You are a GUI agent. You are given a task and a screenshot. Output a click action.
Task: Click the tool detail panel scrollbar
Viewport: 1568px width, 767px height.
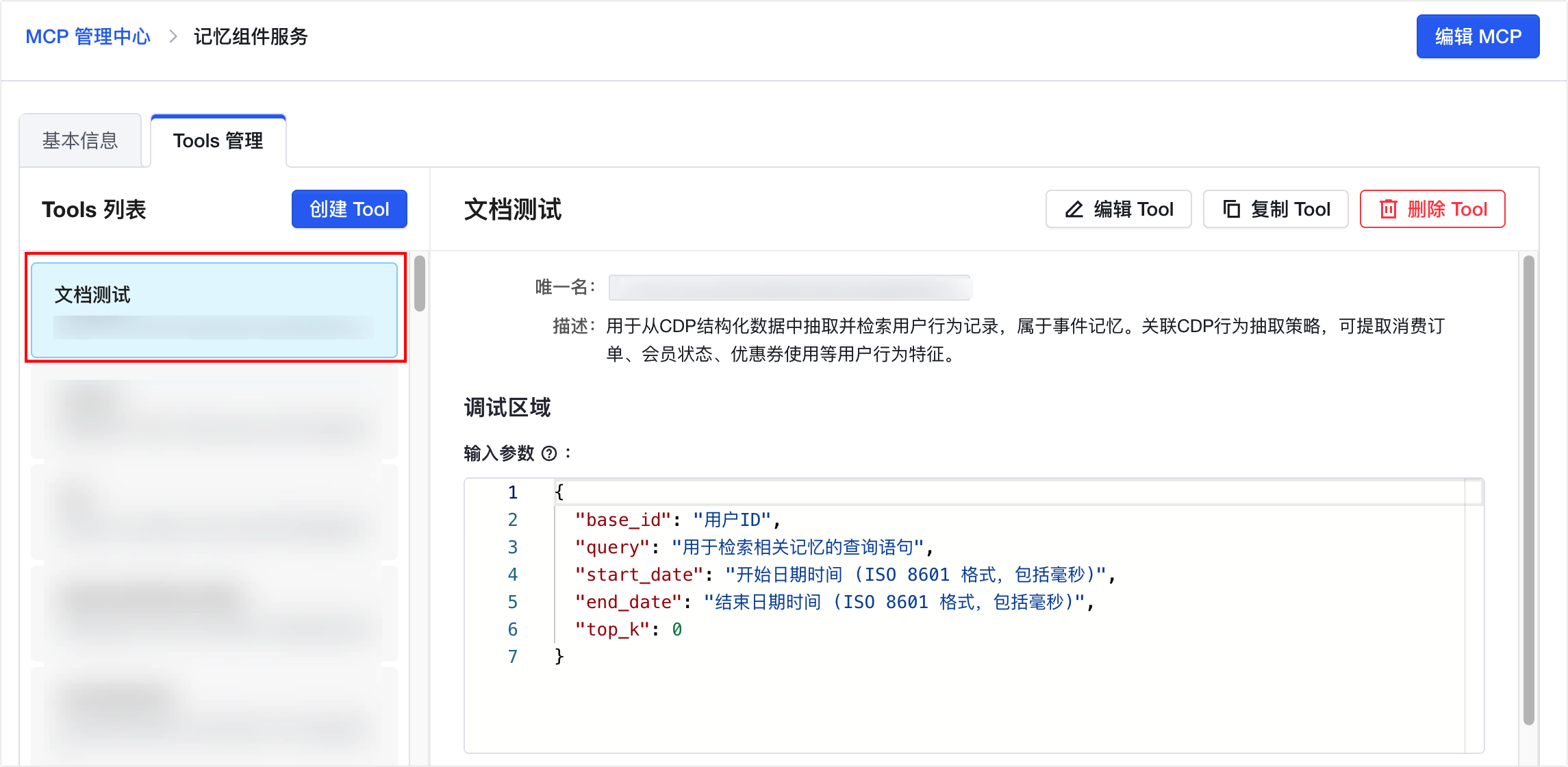coord(1528,490)
